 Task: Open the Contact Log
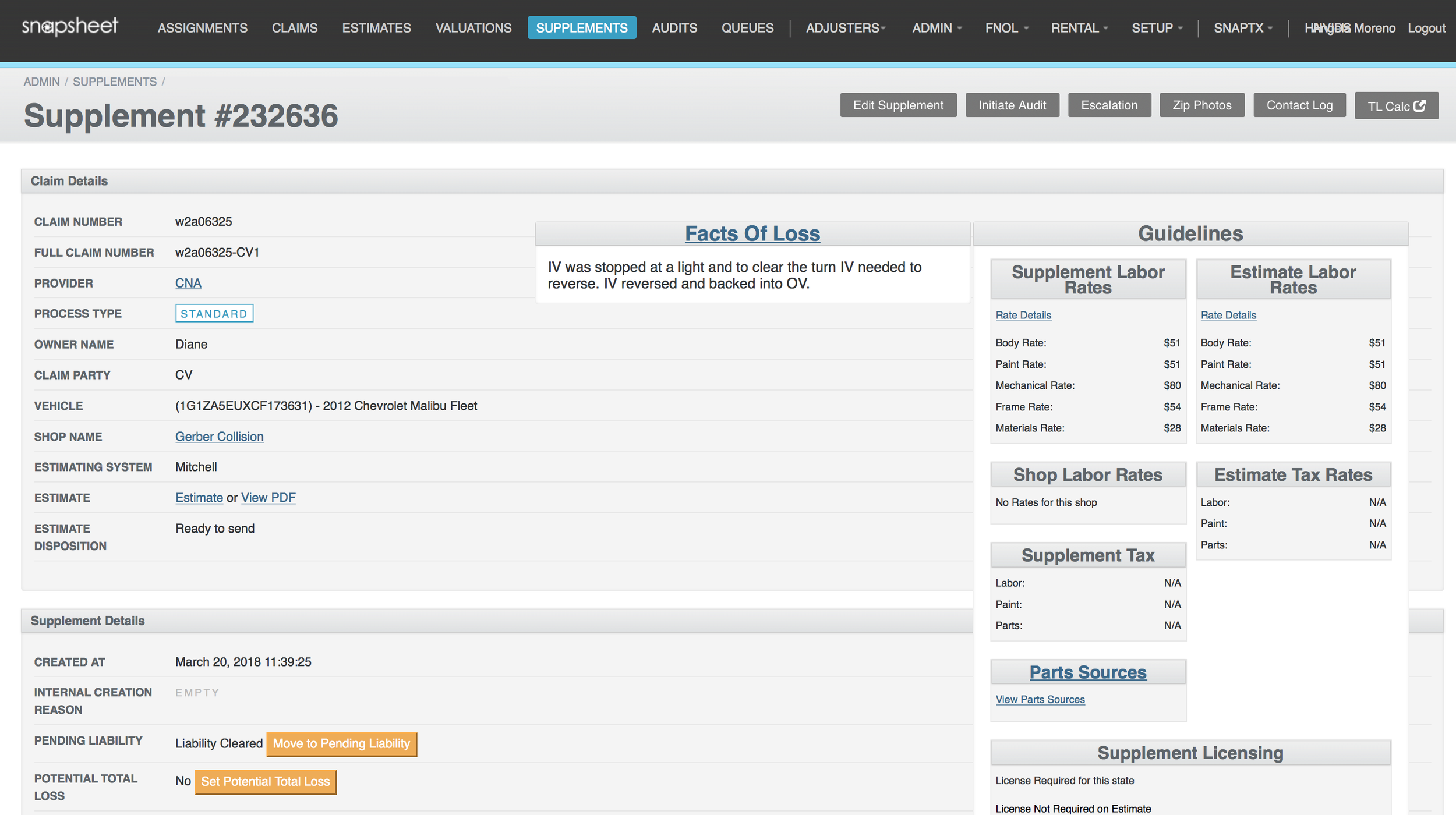coord(1299,105)
